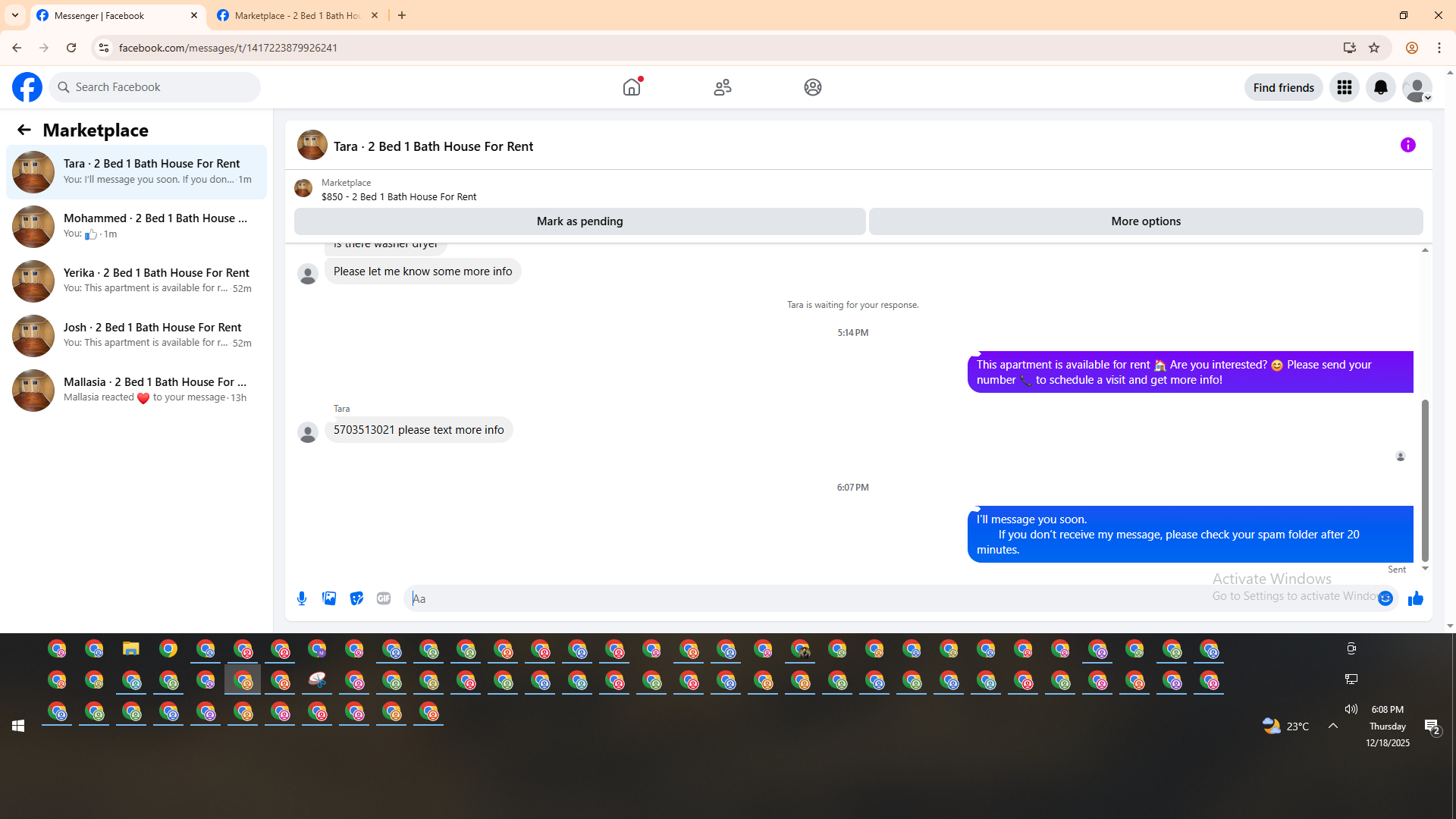This screenshot has width=1456, height=819.
Task: Open Josh's conversation in the list
Action: [x=136, y=336]
